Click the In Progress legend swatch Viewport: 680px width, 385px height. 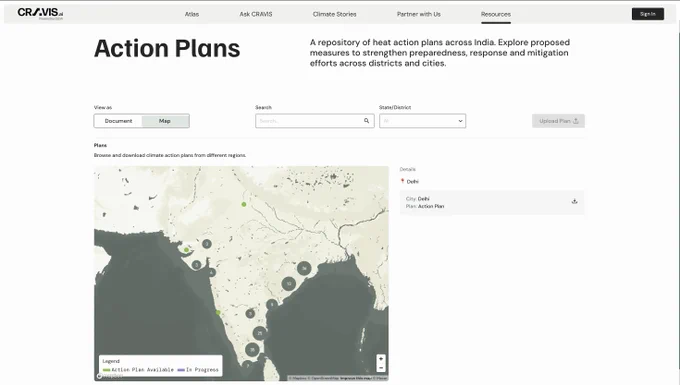point(181,370)
